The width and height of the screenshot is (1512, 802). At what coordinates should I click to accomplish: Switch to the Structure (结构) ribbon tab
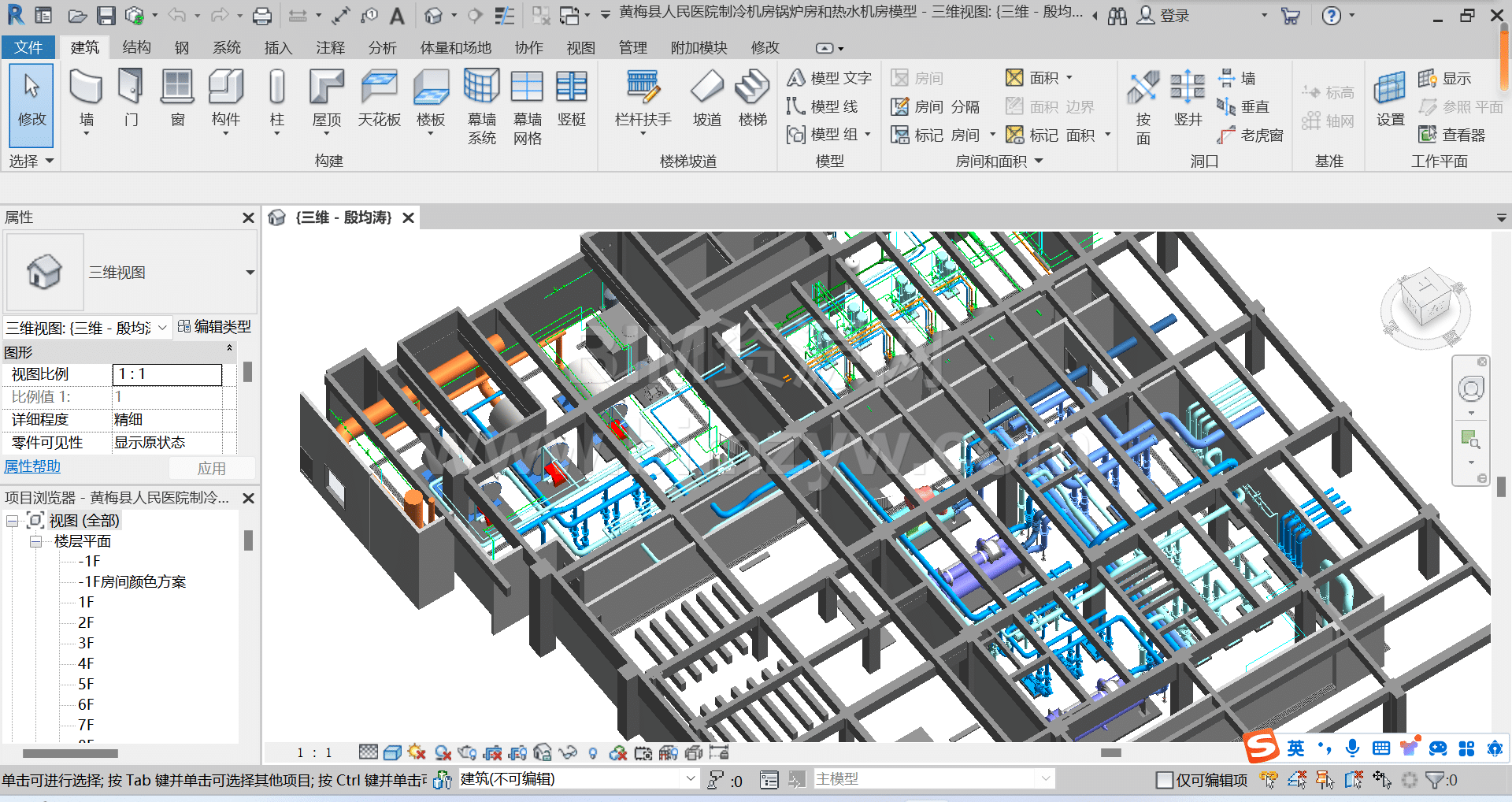(136, 48)
